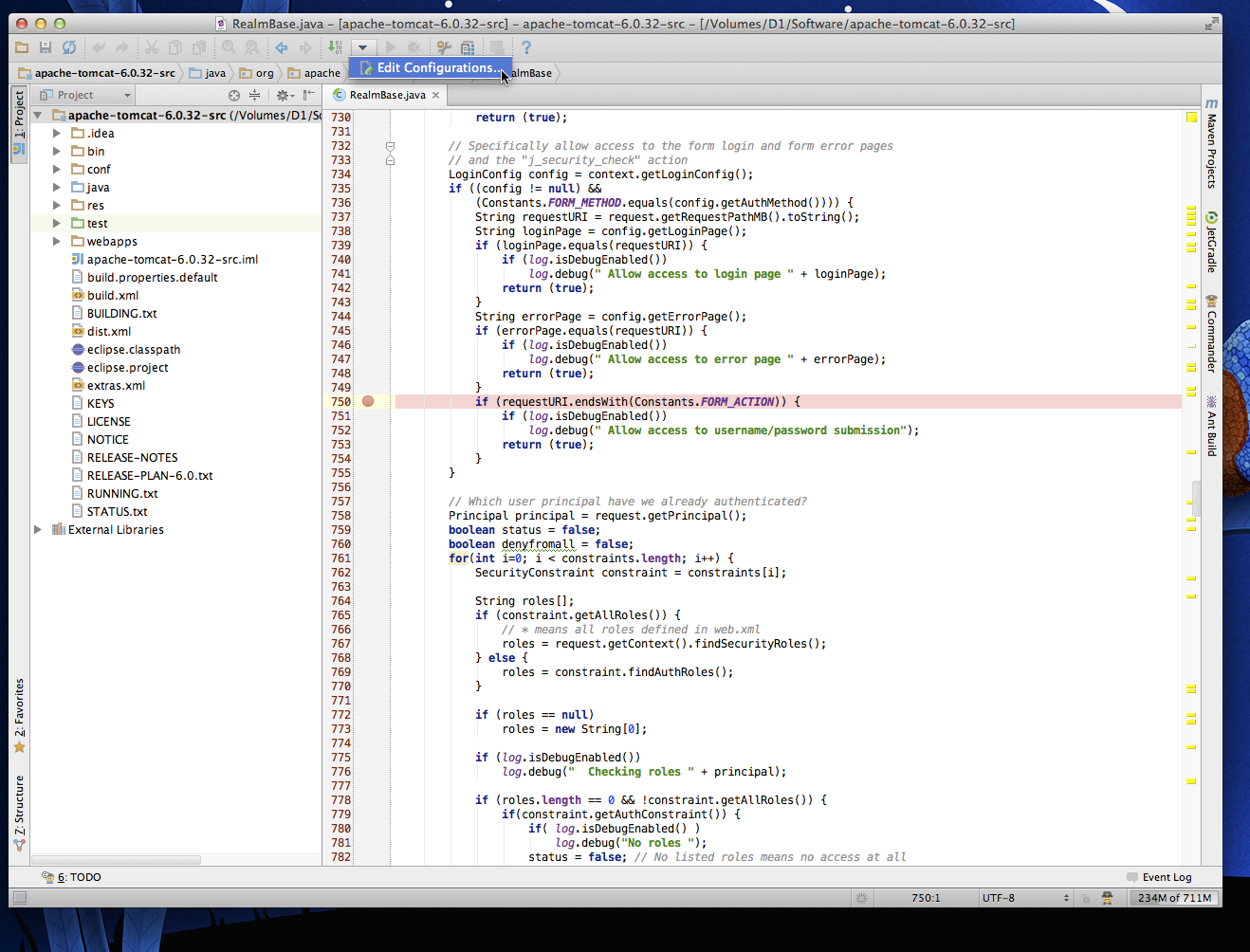
Task: Click the yellow analysis status square in editor
Action: tap(1191, 118)
